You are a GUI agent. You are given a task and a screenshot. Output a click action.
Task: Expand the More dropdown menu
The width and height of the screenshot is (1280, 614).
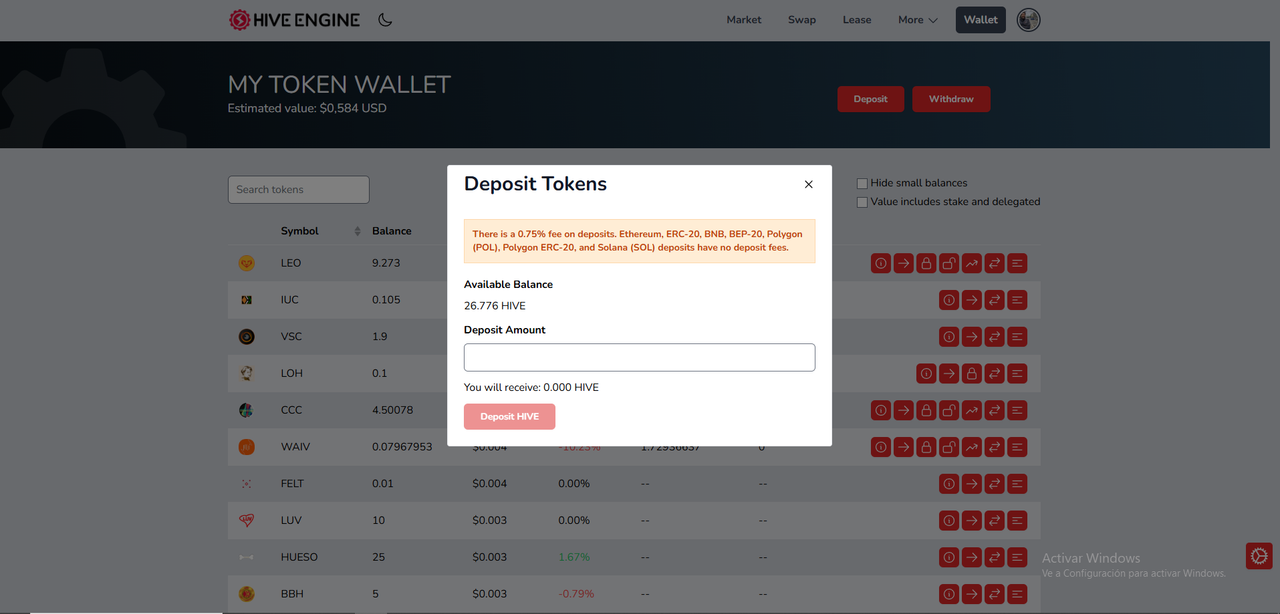[x=917, y=20]
